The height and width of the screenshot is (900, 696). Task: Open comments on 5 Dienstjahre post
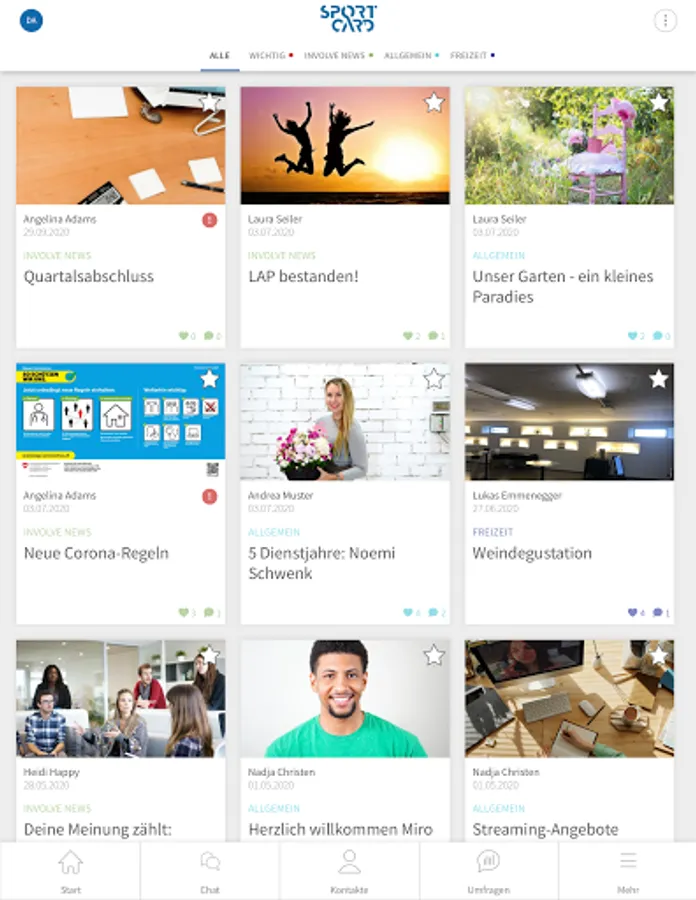433,612
